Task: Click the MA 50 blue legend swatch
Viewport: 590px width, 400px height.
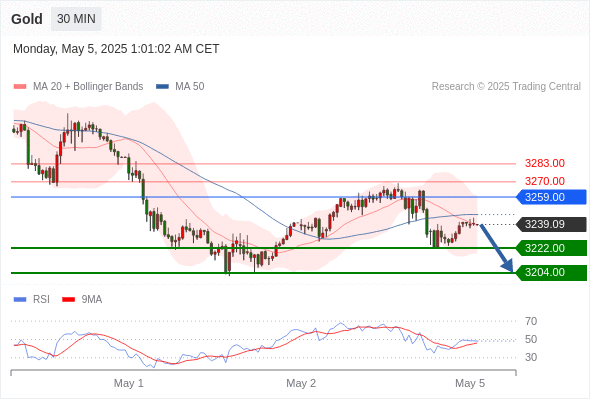Action: click(162, 87)
